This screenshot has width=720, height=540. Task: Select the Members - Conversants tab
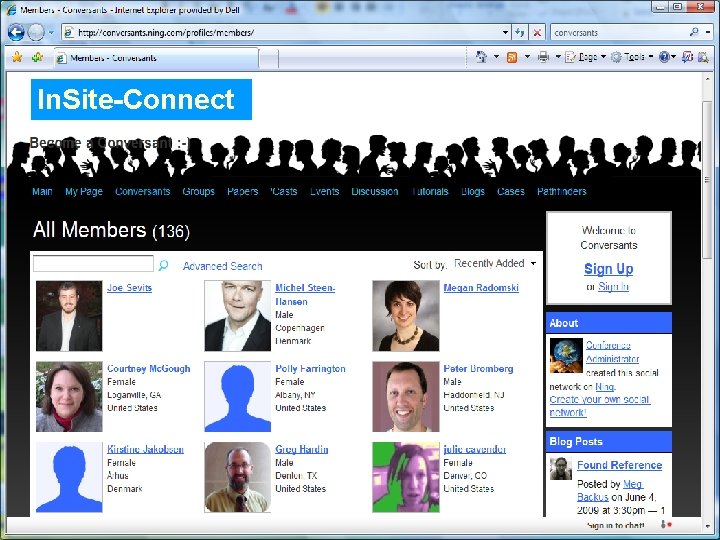[156, 58]
